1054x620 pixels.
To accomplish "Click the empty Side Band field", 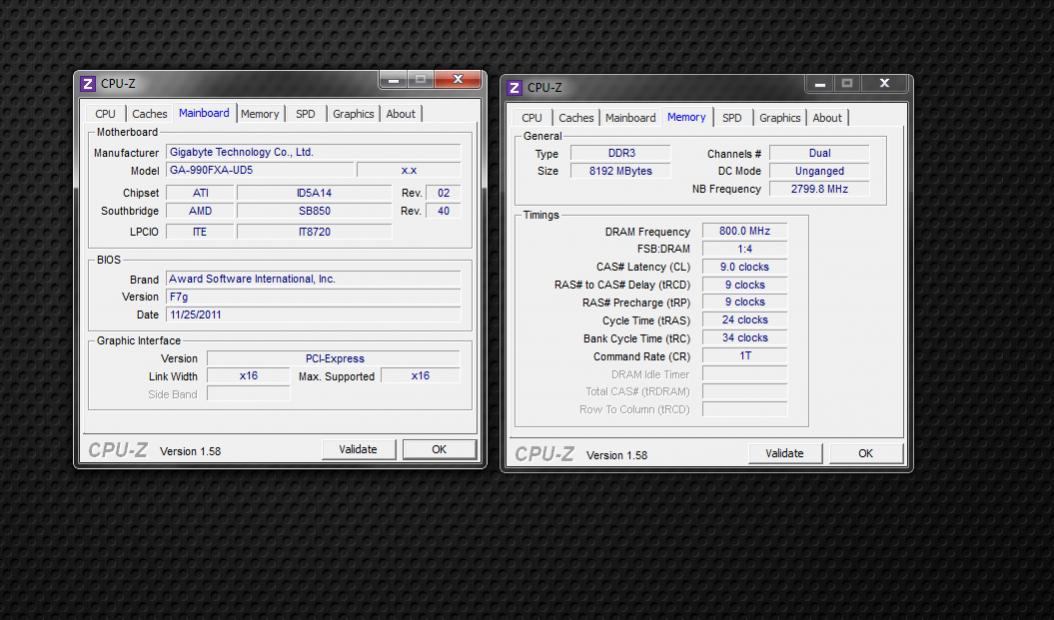I will click(x=249, y=394).
